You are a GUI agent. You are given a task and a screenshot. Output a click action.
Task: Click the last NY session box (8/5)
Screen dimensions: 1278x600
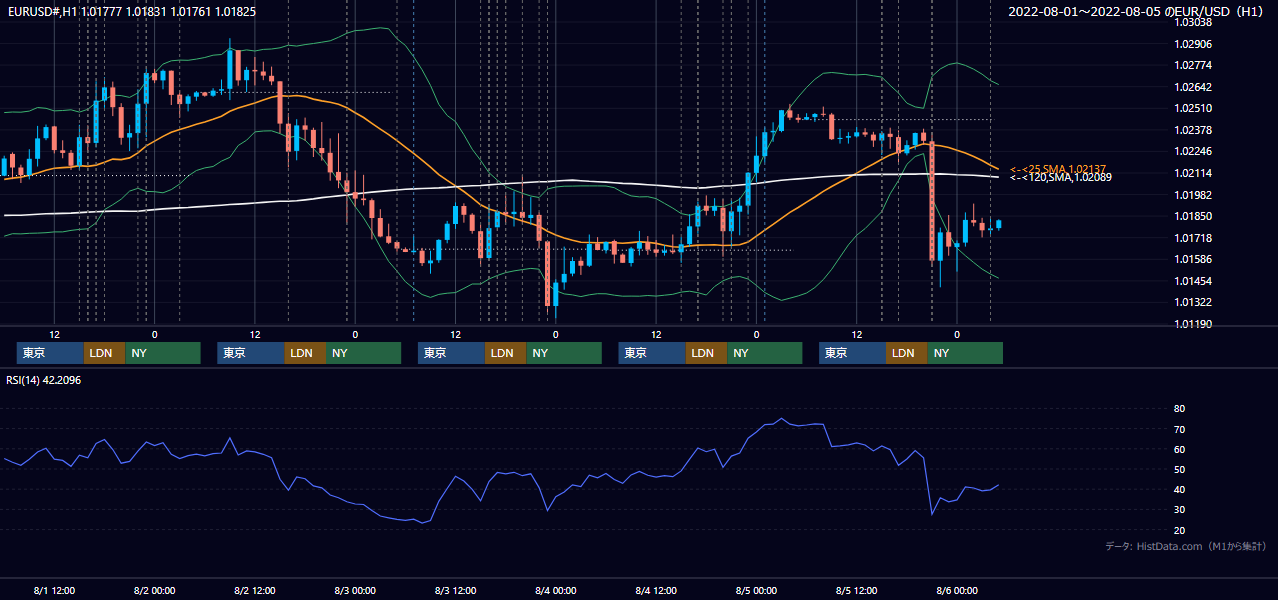click(965, 353)
